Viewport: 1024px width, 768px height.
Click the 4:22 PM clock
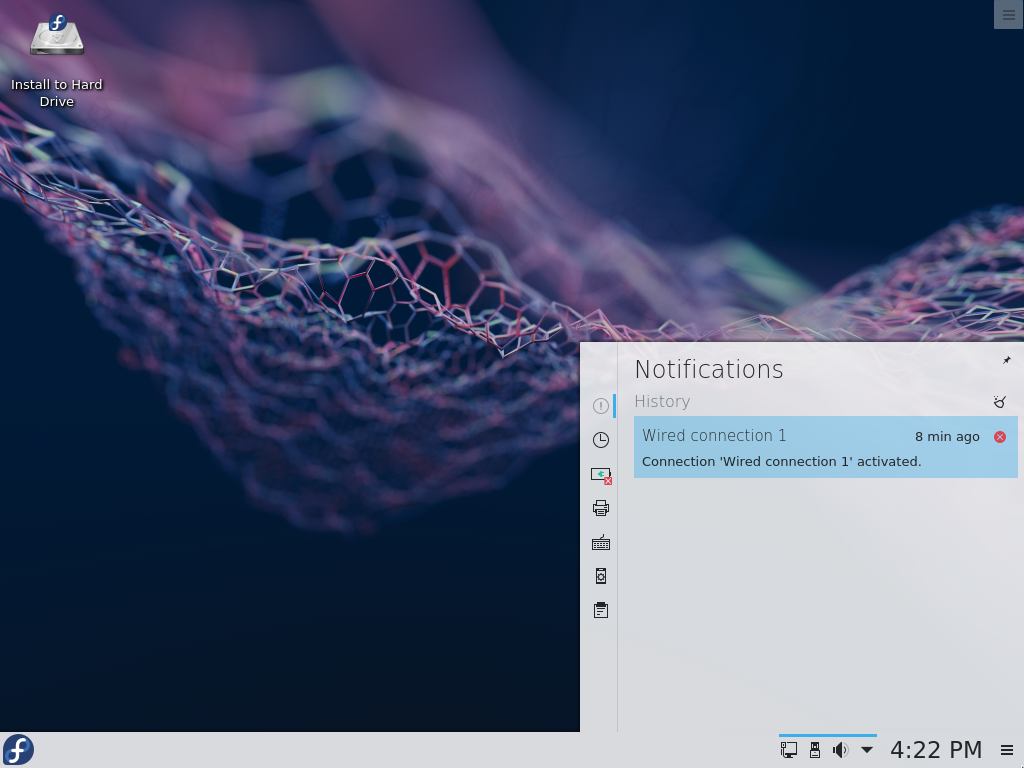[936, 750]
